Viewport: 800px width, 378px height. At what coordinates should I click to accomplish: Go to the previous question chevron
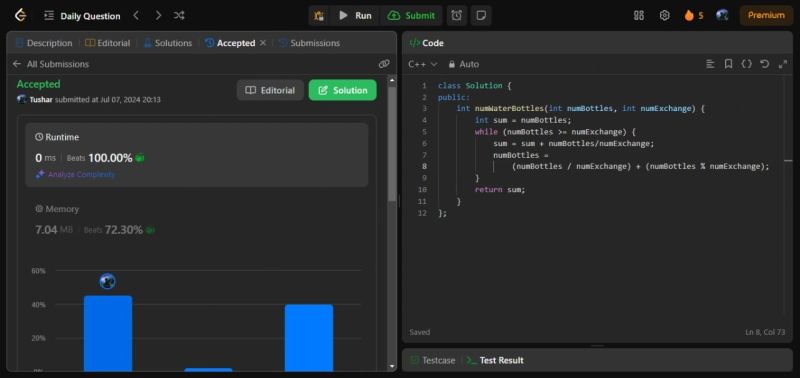136,16
